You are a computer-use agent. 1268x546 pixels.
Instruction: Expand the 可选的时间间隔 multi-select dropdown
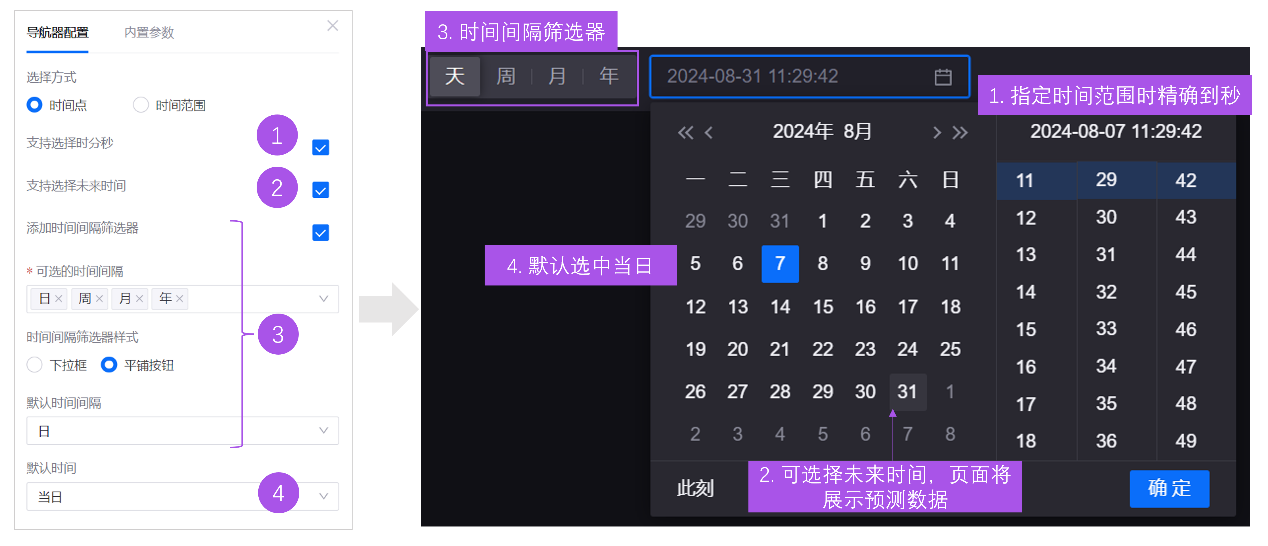[x=323, y=299]
